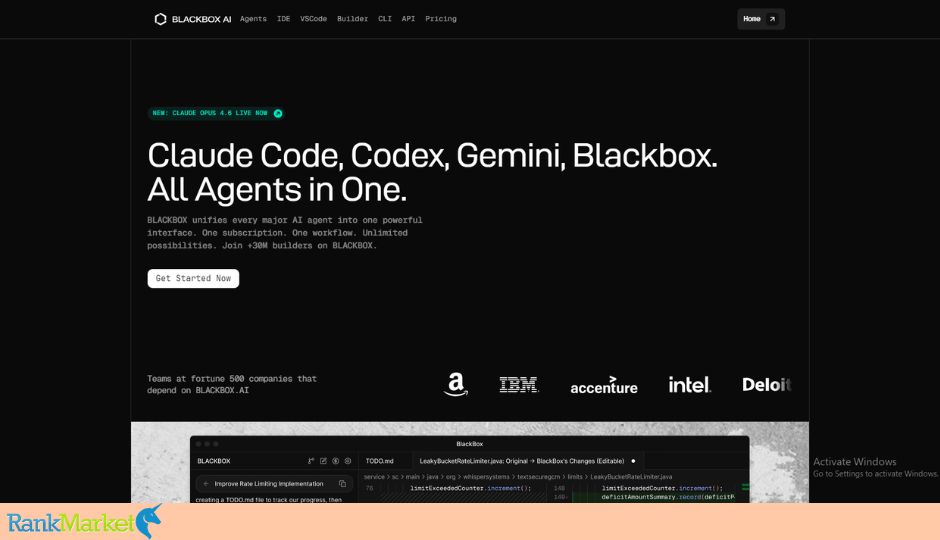Screen dimensions: 940x540
Task: Click the coin icon in the BLACKBOX panel header
Action: (336, 461)
